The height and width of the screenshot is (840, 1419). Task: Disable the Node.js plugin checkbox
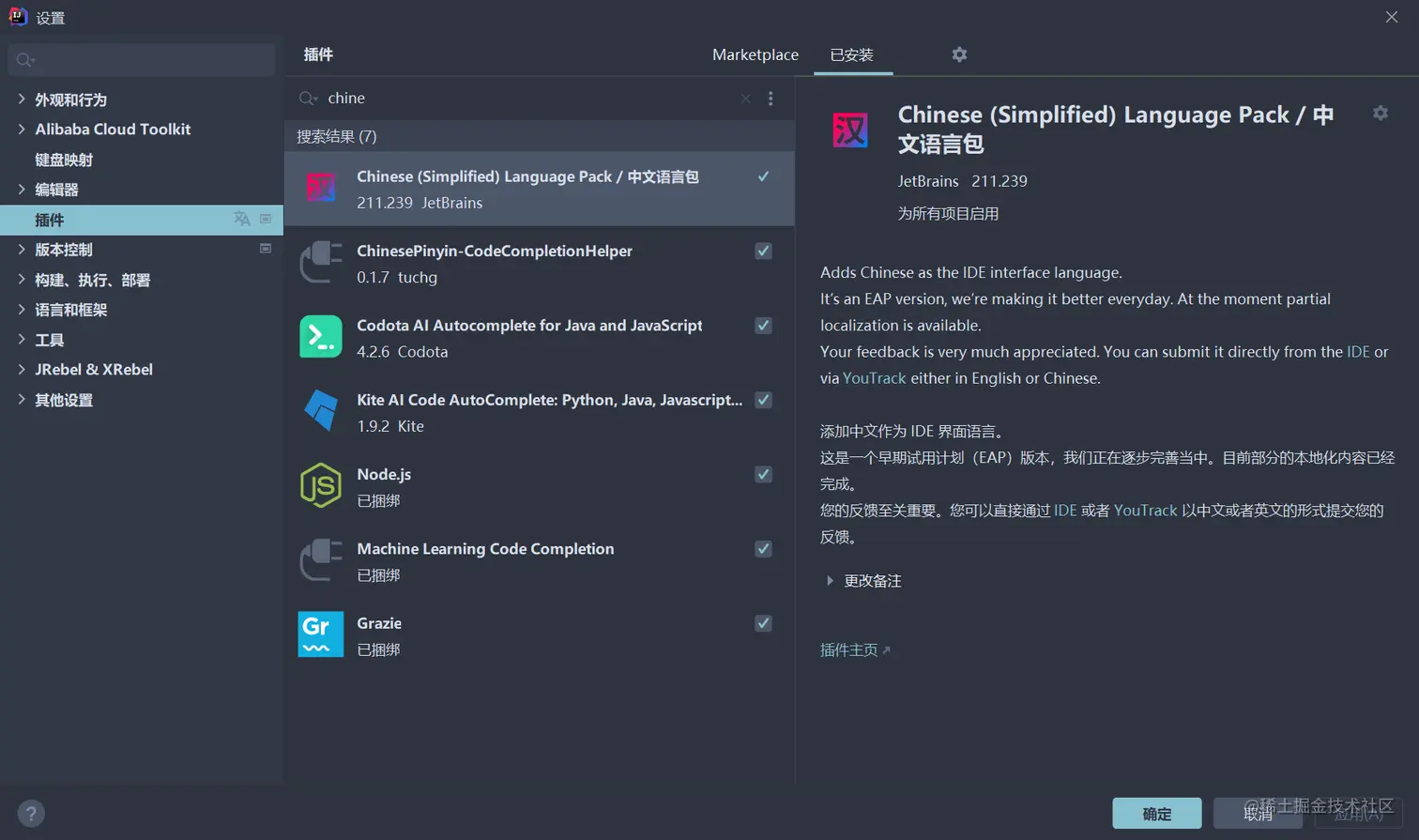click(763, 474)
